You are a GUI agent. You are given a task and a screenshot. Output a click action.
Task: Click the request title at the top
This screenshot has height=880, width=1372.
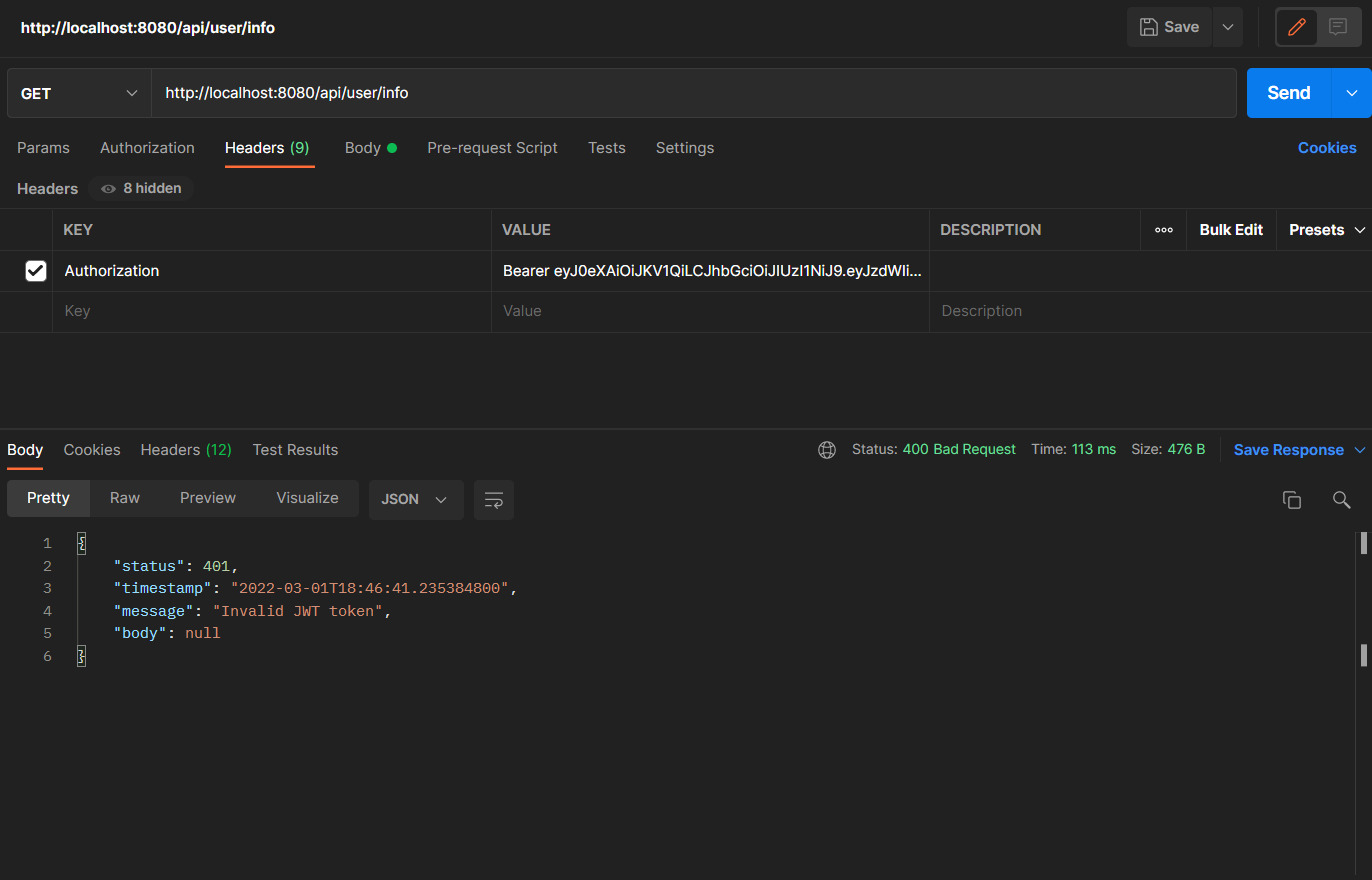(148, 28)
